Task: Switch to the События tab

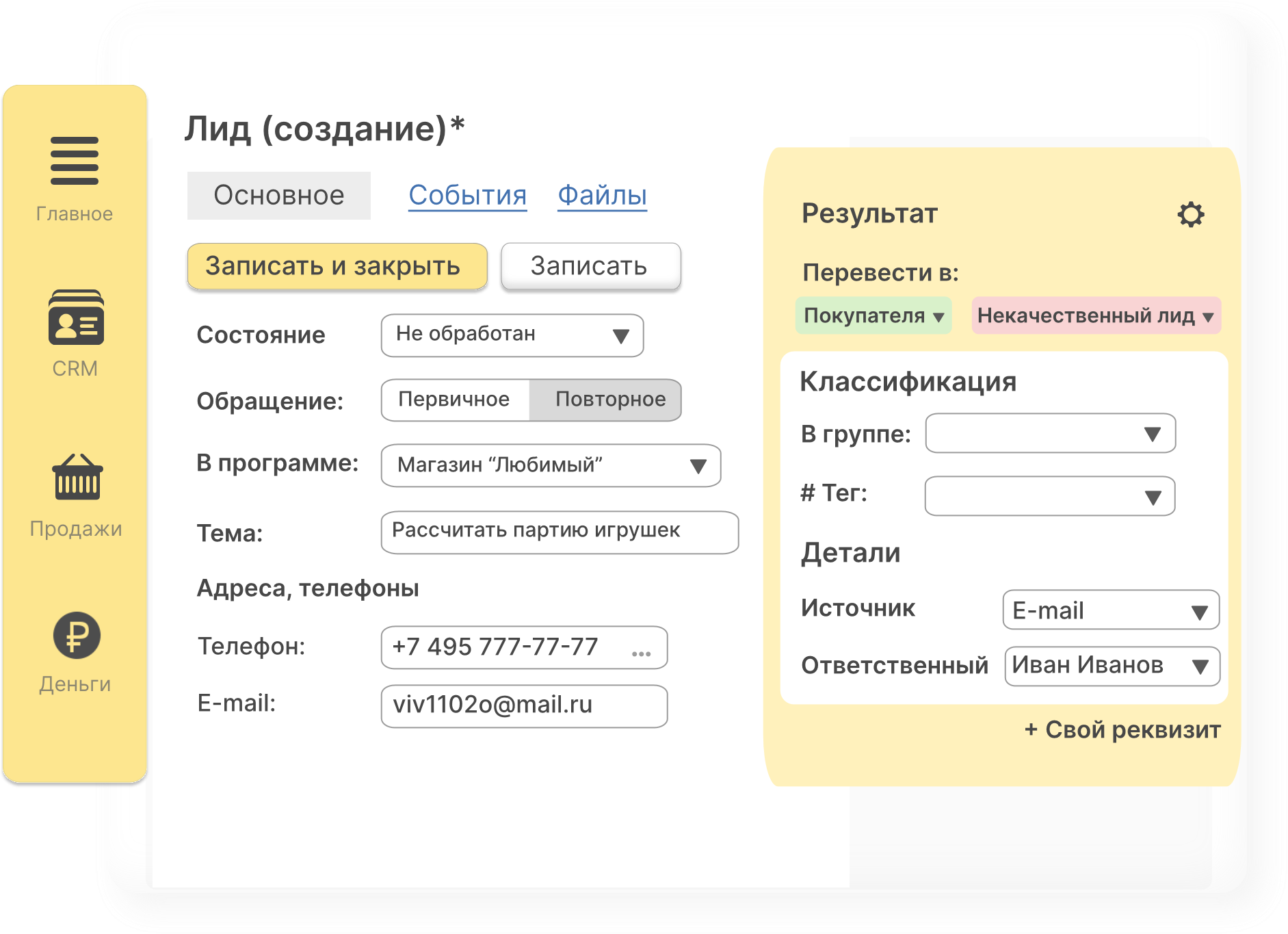Action: (x=467, y=196)
